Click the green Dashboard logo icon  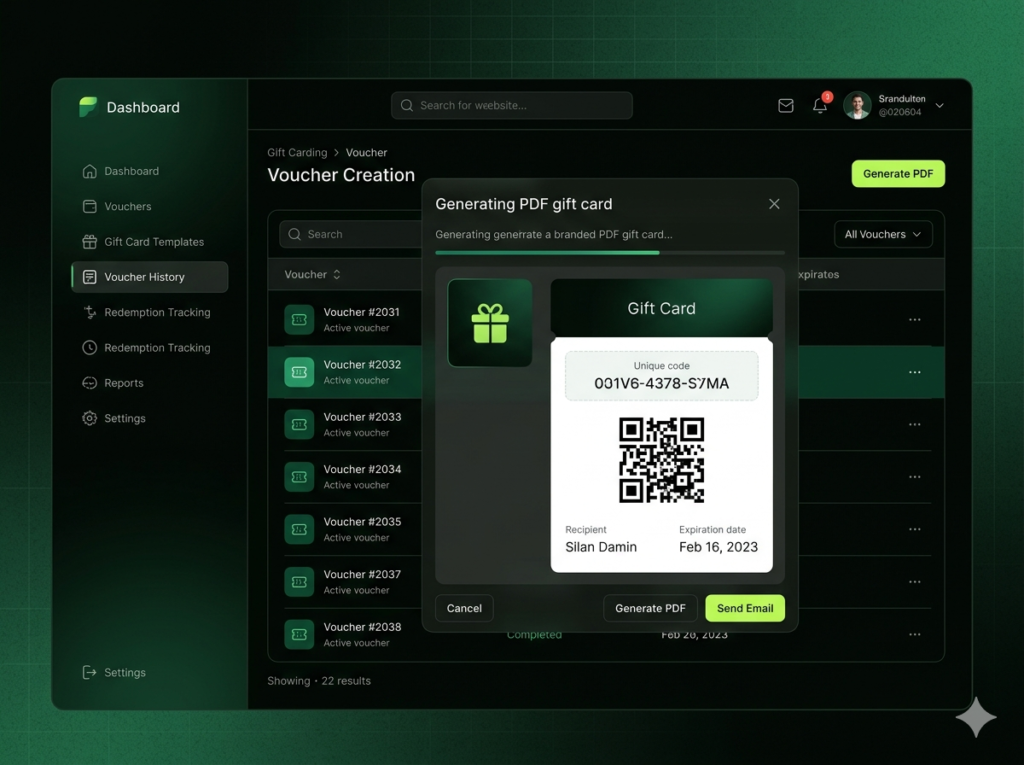click(88, 106)
